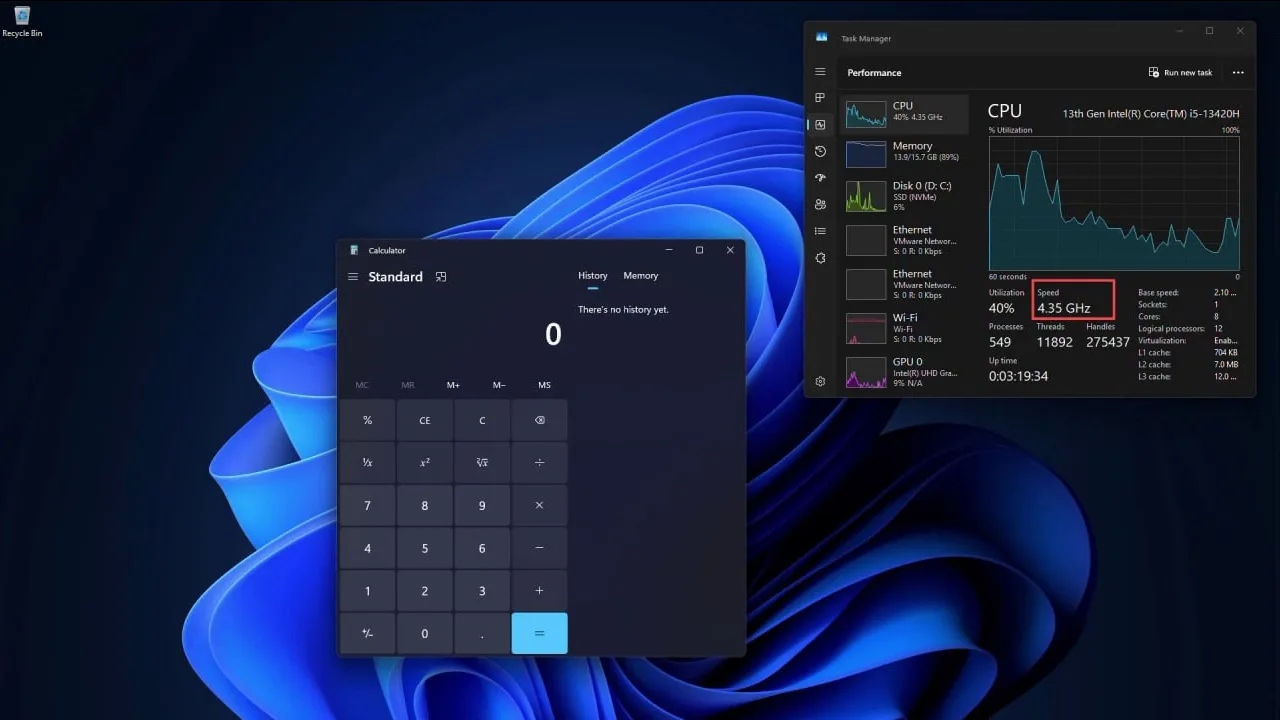Click the Utilization value 40%
Image resolution: width=1280 pixels, height=720 pixels.
[x=1002, y=308]
